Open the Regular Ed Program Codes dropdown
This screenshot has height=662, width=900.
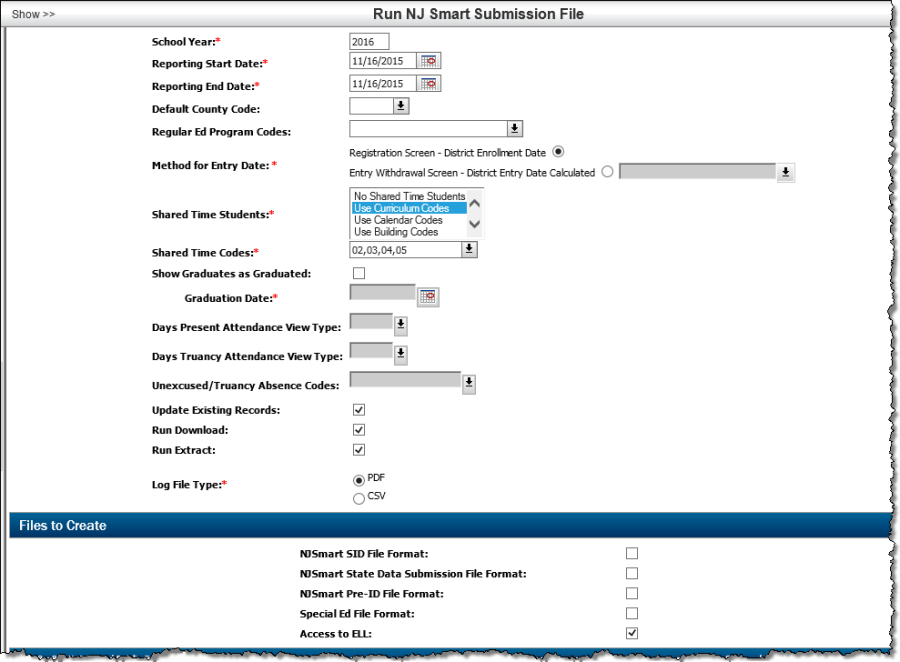[514, 128]
